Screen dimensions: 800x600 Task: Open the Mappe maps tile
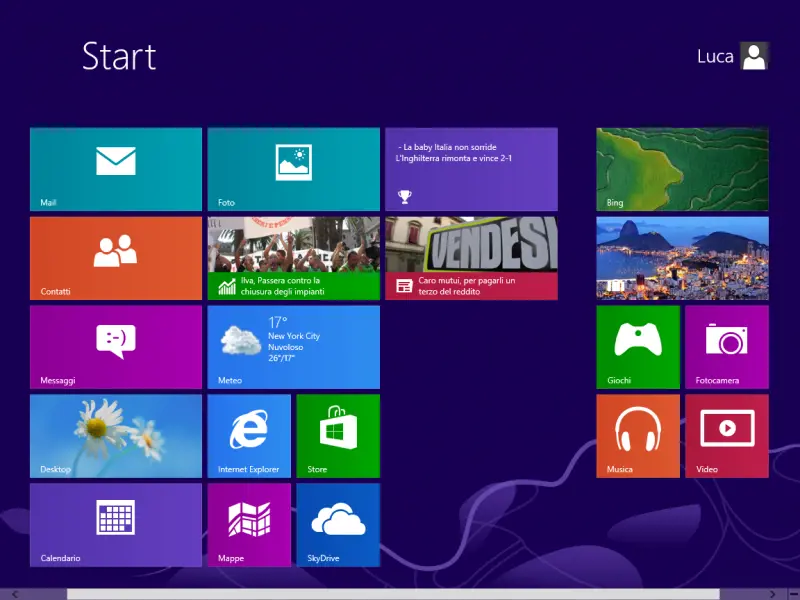(249, 525)
